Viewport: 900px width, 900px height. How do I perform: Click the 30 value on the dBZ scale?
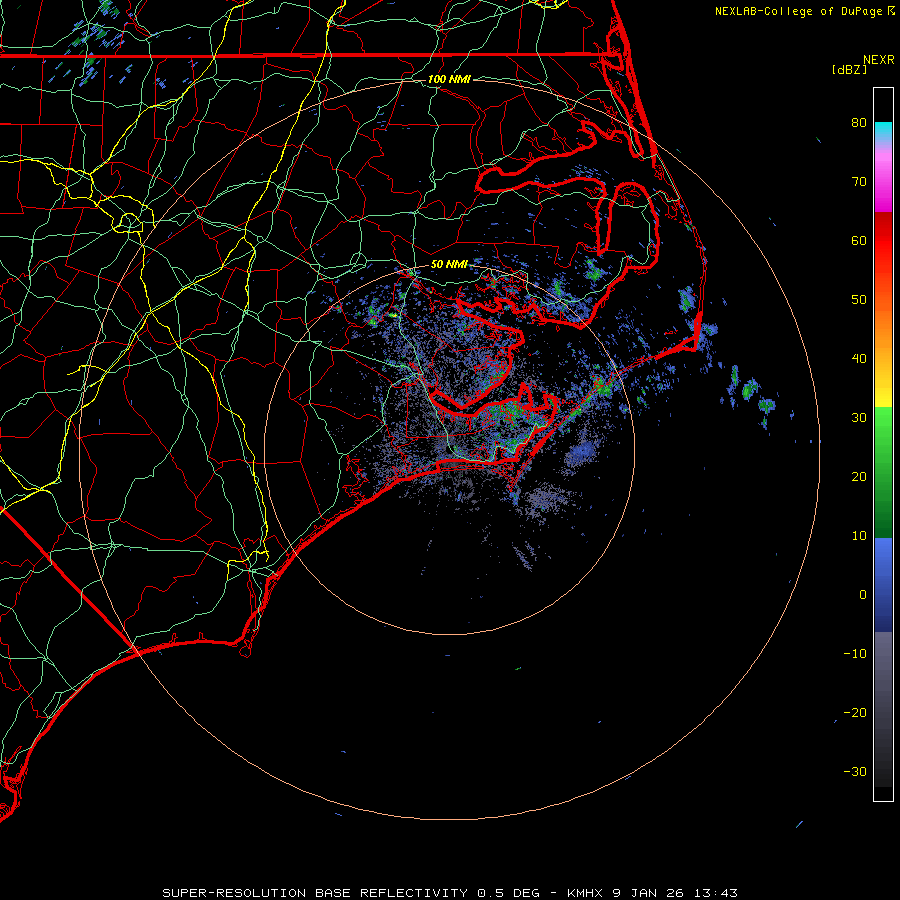[x=859, y=418]
